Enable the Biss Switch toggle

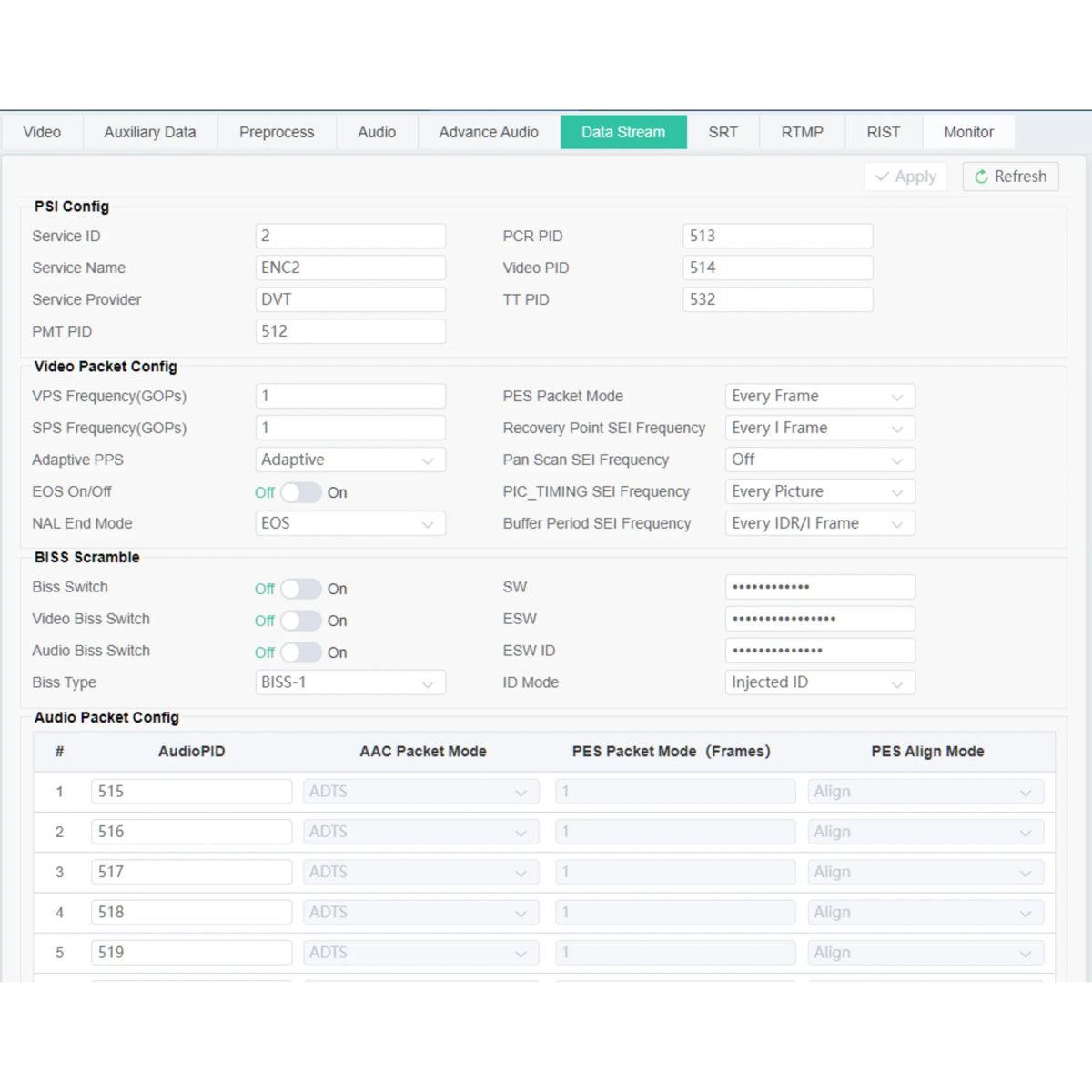(300, 589)
